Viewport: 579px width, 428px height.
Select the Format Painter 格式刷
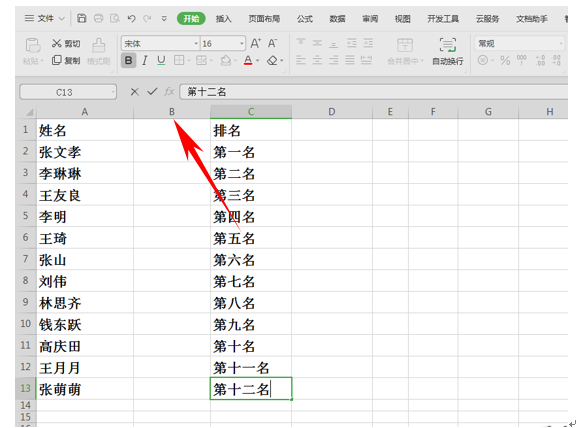(98, 51)
